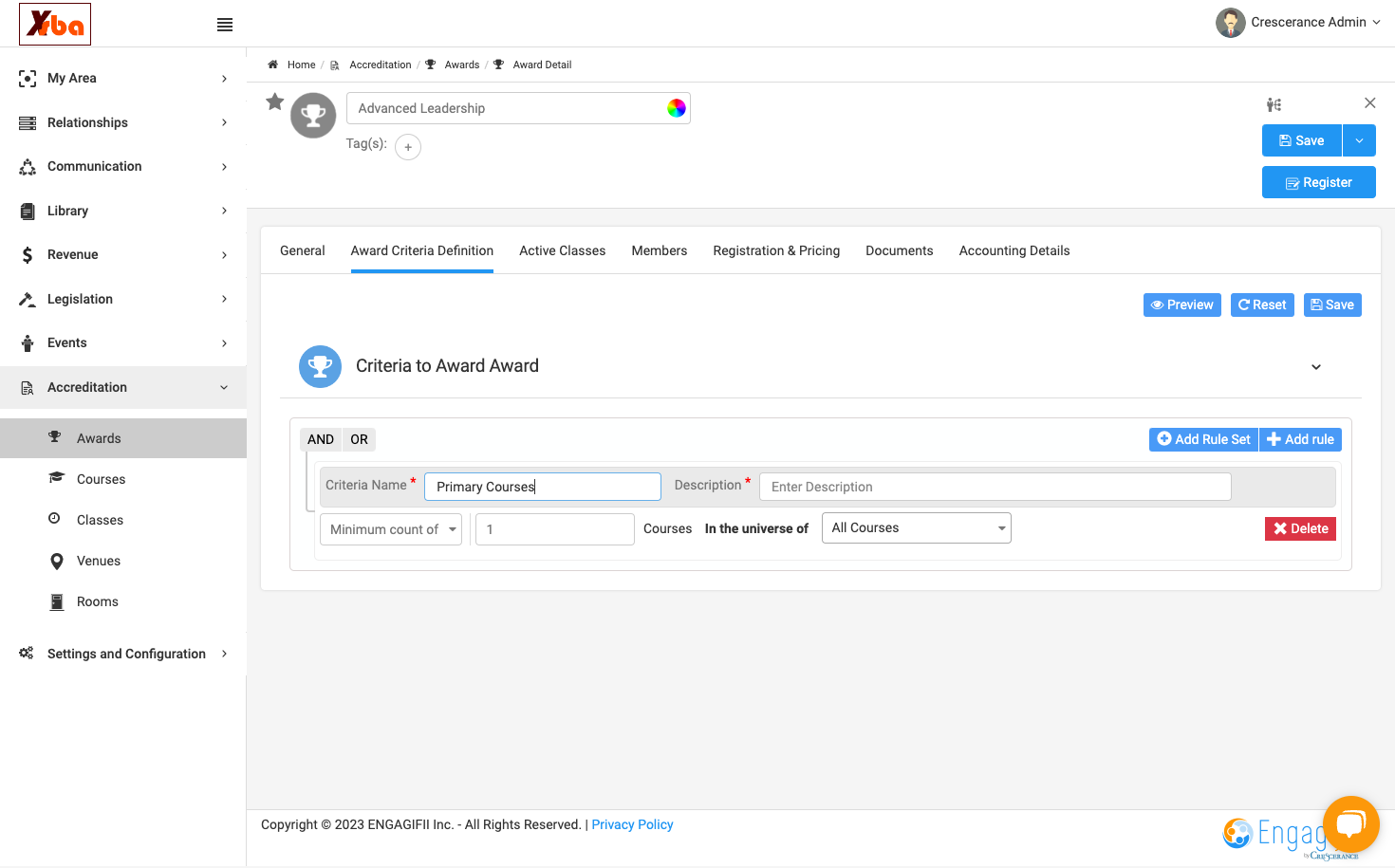Select the AND operator
The width and height of the screenshot is (1395, 868).
321,439
